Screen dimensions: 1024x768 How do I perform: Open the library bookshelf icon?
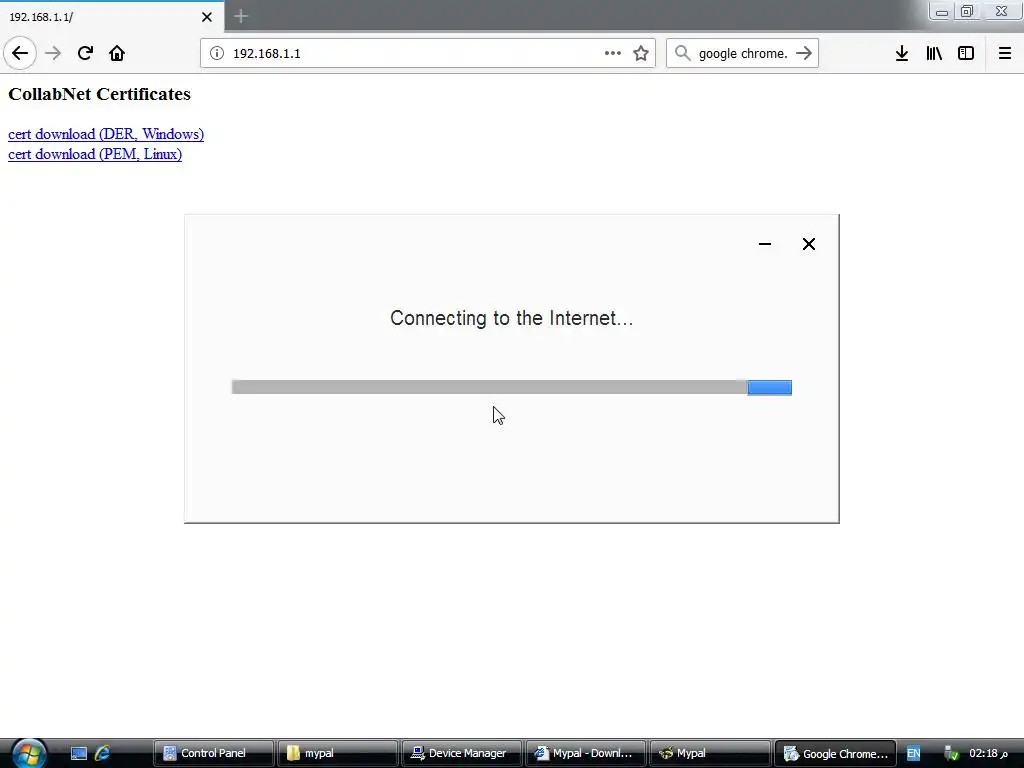[934, 53]
